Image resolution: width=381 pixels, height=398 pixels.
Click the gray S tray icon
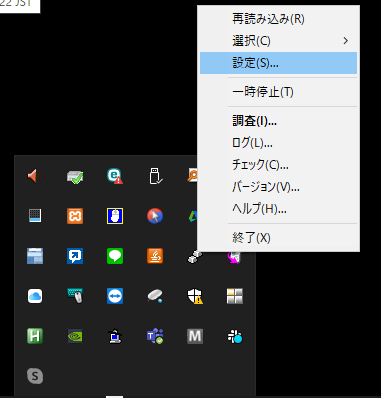pyautogui.click(x=35, y=376)
